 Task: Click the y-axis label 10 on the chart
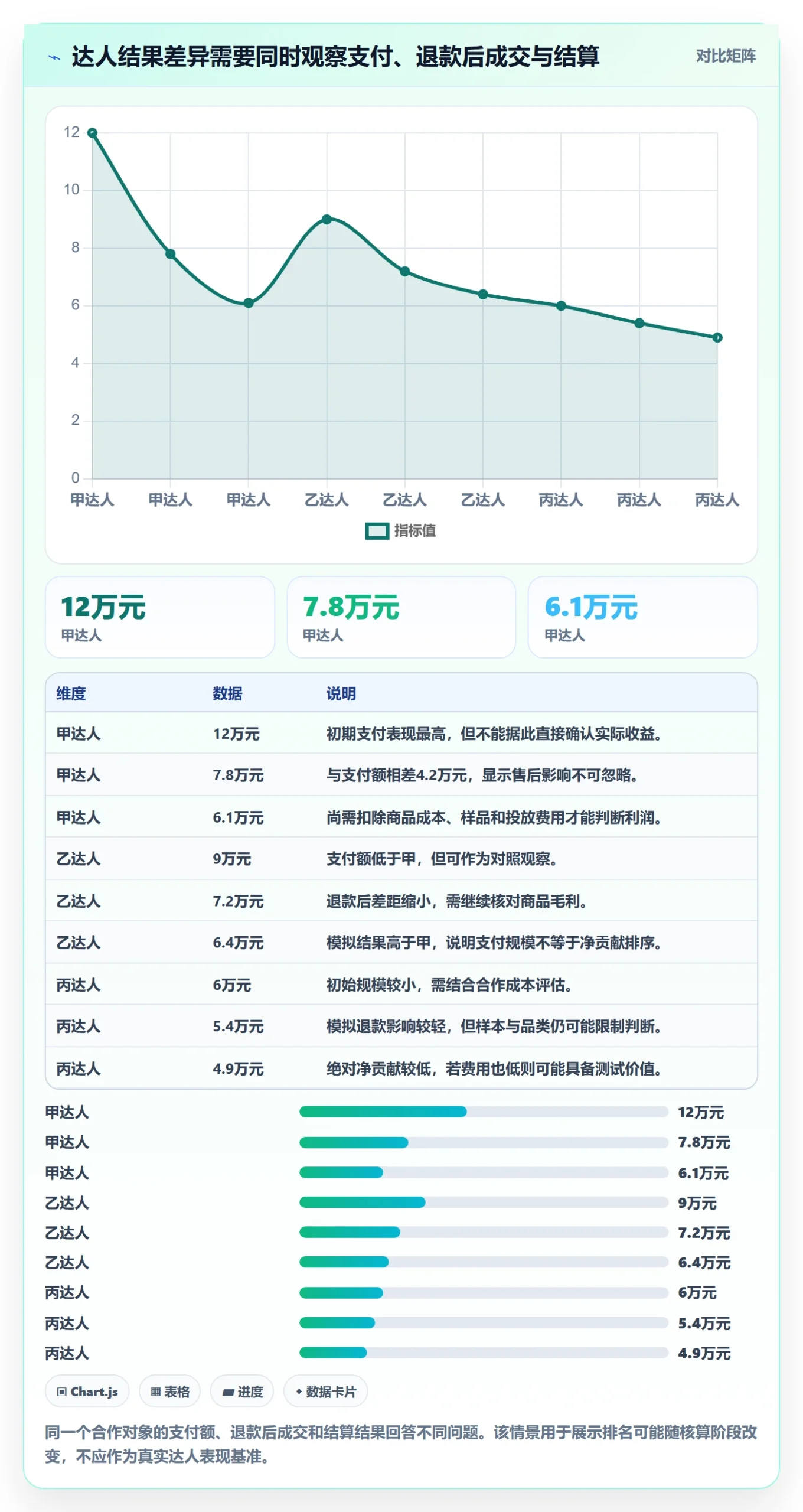(71, 190)
